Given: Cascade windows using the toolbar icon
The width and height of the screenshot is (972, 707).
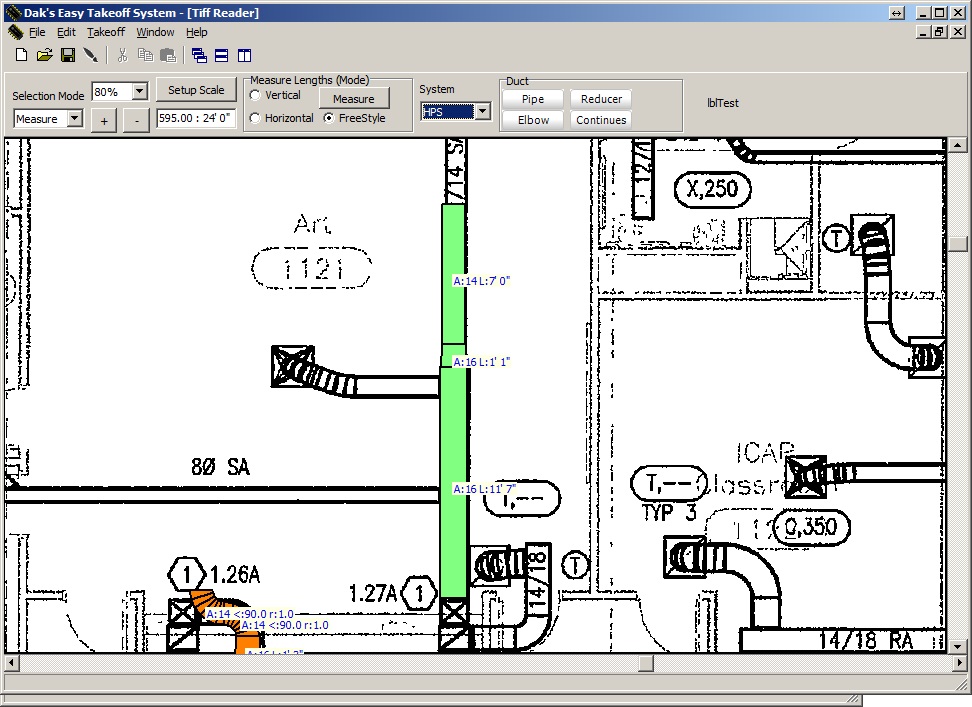Looking at the screenshot, I should (x=199, y=55).
